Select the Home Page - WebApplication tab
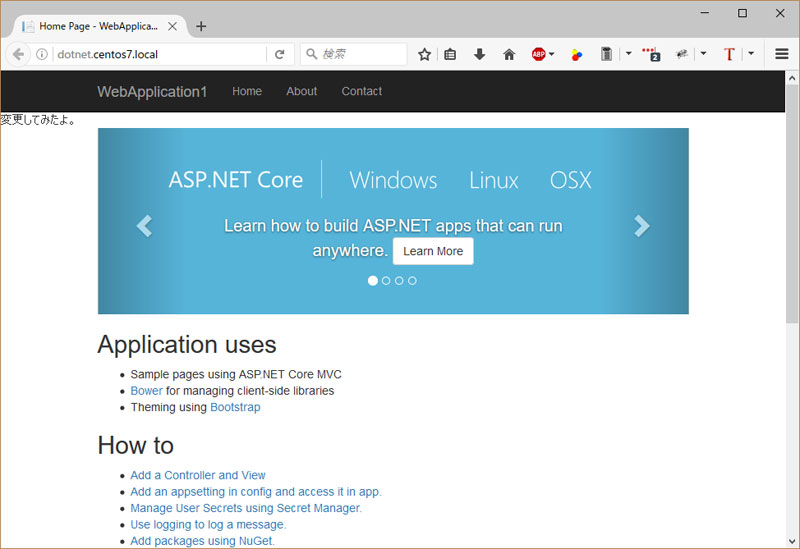Viewport: 800px width, 549px height. [98, 26]
